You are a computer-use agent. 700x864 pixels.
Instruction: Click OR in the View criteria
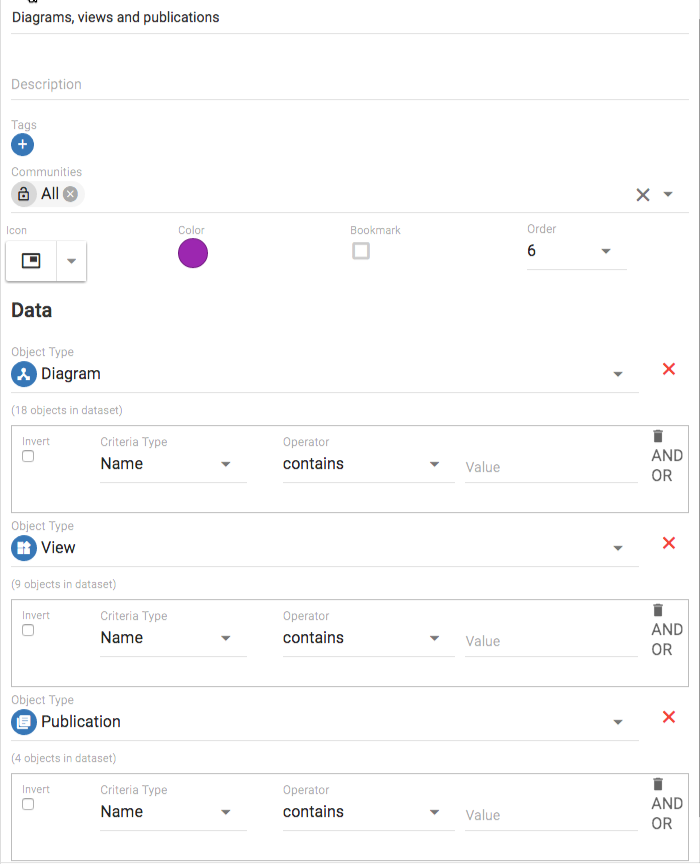coord(662,649)
